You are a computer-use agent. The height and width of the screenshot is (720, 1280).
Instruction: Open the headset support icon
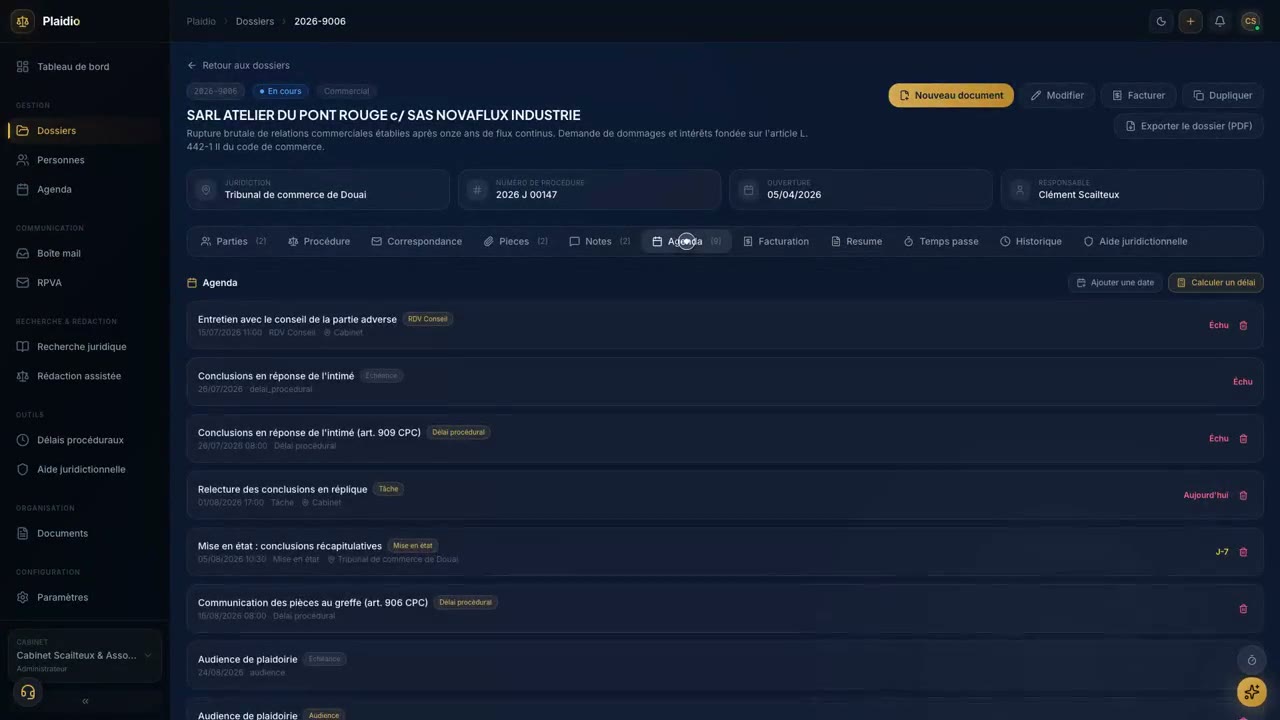(28, 692)
